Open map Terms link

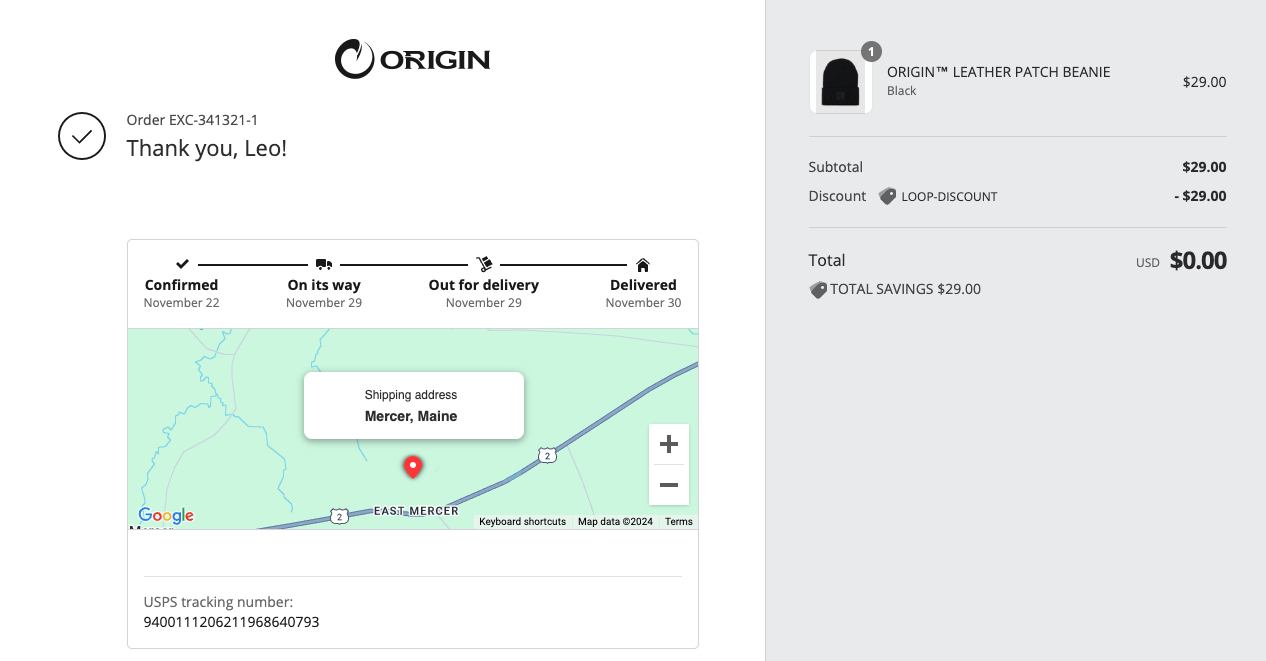[679, 522]
